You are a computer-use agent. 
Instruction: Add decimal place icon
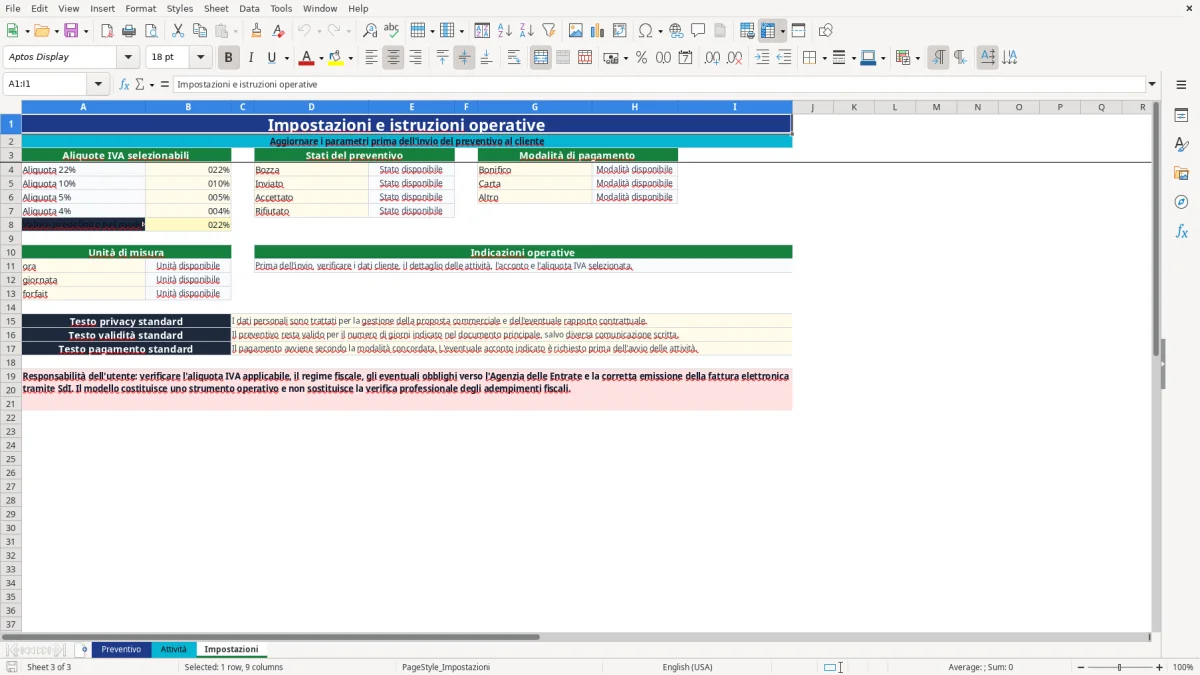point(712,58)
